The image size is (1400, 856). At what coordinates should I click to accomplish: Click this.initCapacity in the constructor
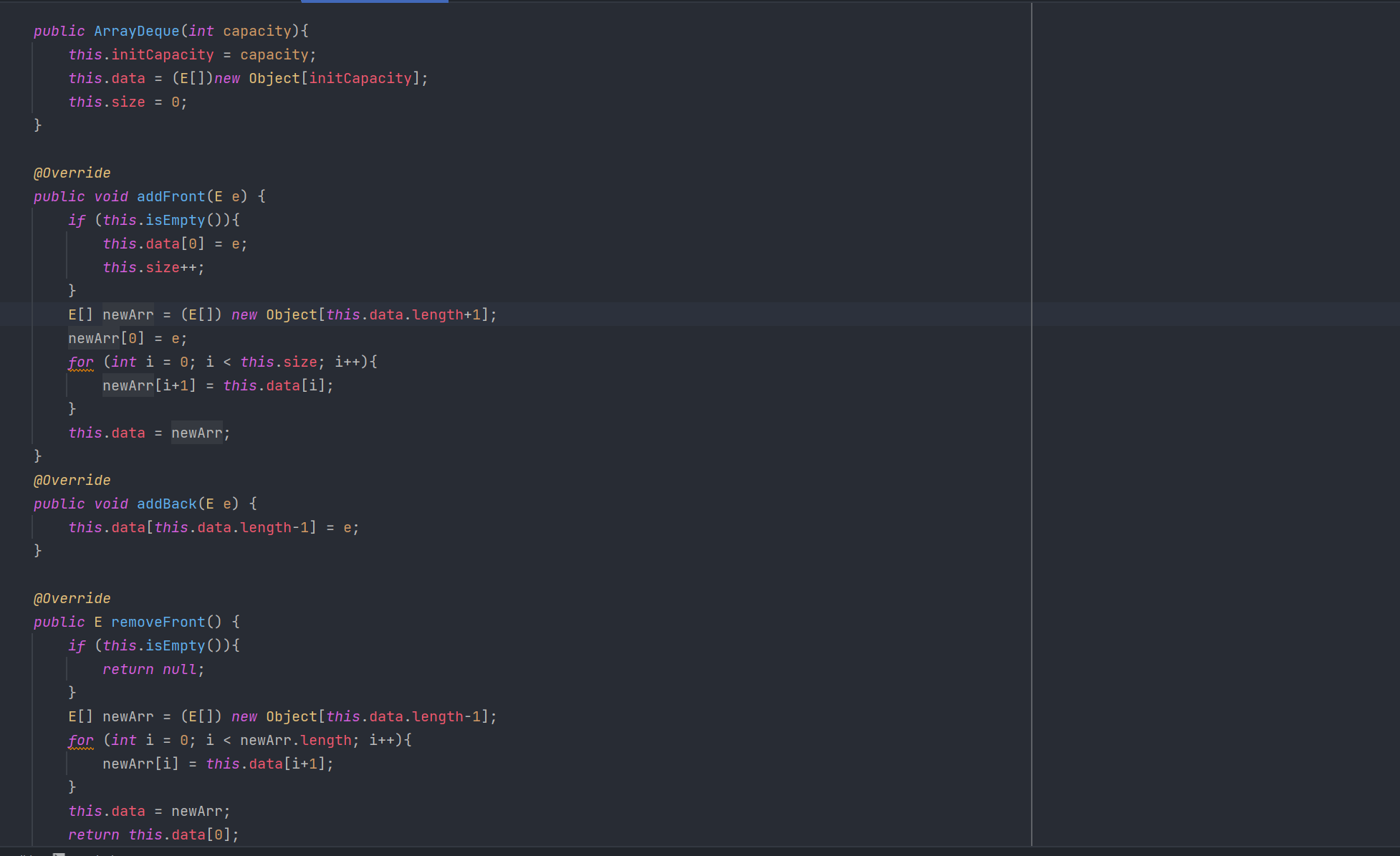tap(141, 54)
